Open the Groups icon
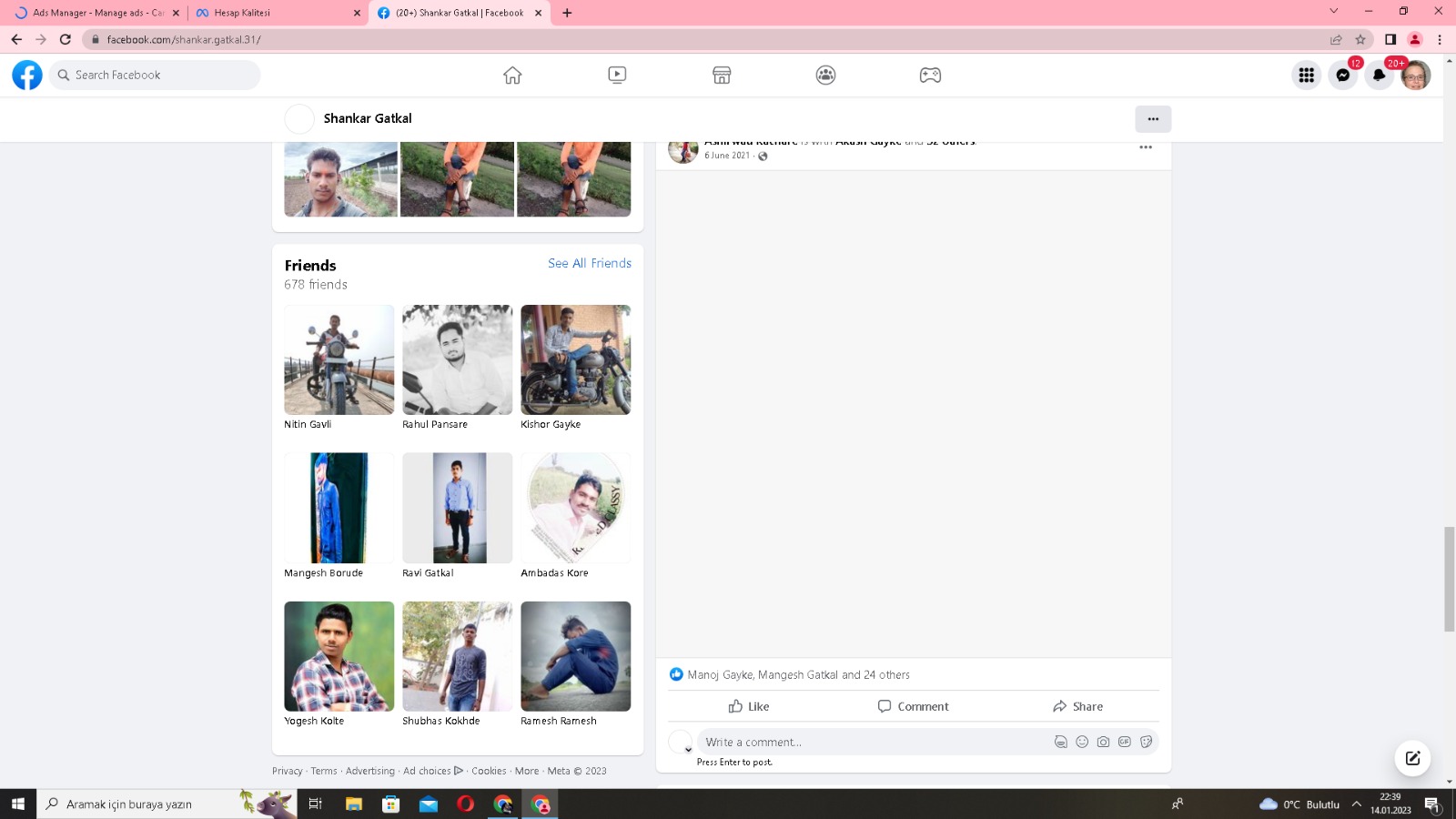 coord(825,75)
